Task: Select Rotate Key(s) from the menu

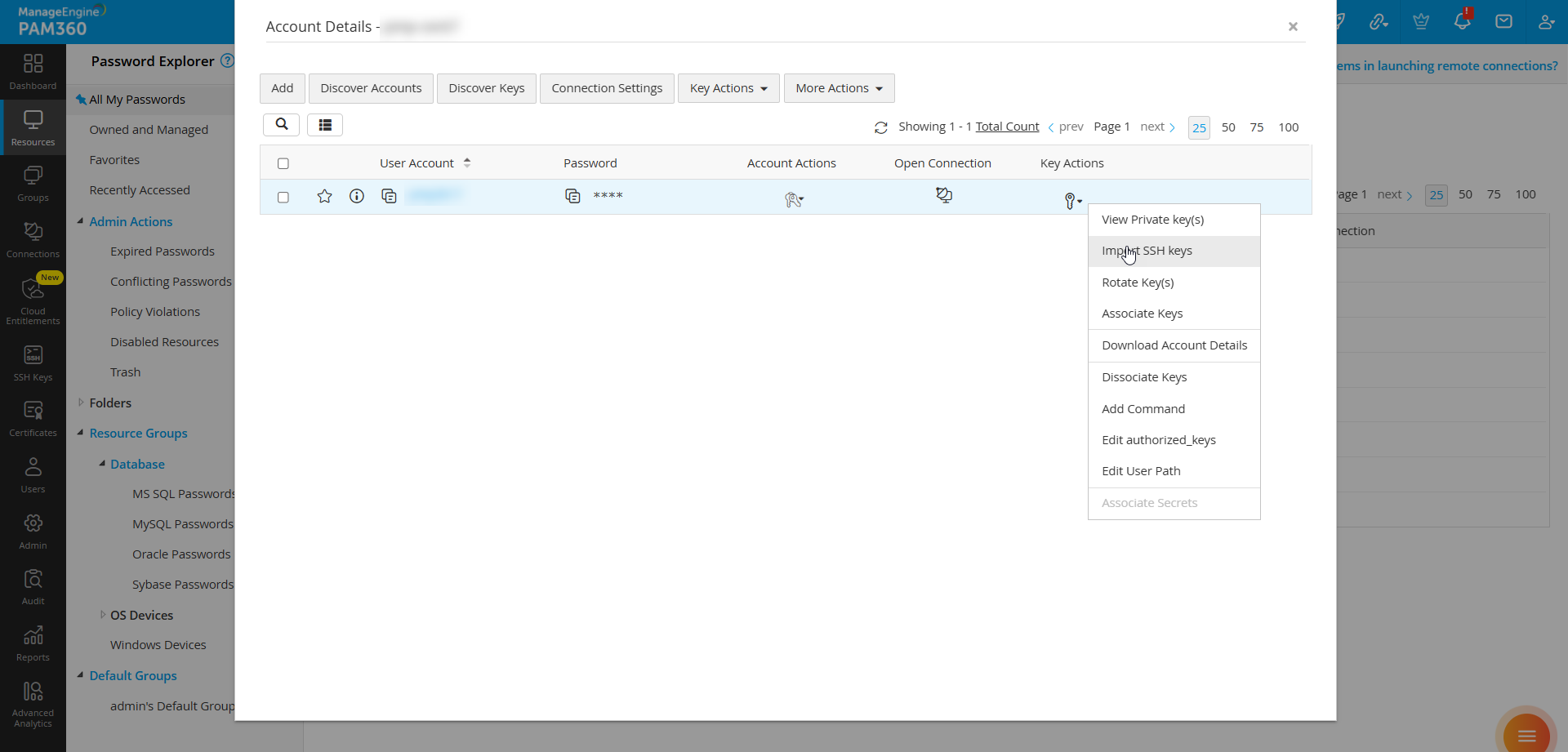Action: click(1138, 282)
